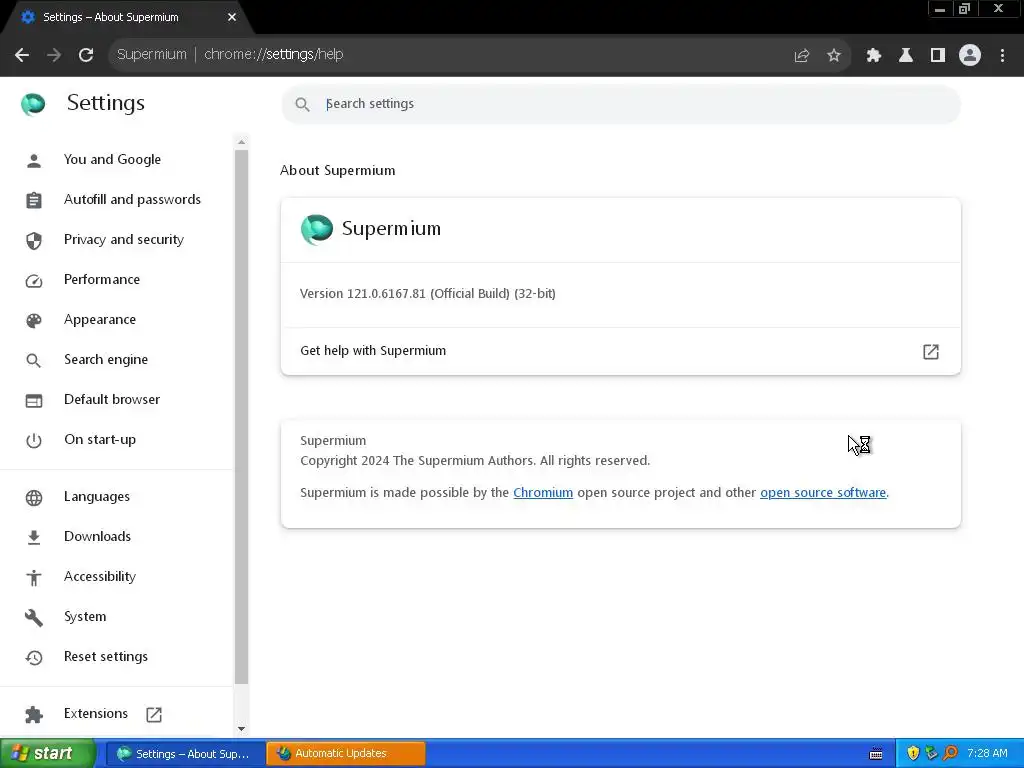Click the search magnifier icon in settings
Image resolution: width=1024 pixels, height=768 pixels.
click(302, 104)
